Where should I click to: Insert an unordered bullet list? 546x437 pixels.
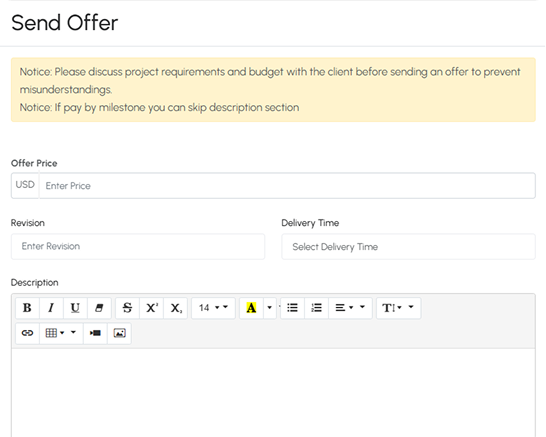tap(292, 308)
